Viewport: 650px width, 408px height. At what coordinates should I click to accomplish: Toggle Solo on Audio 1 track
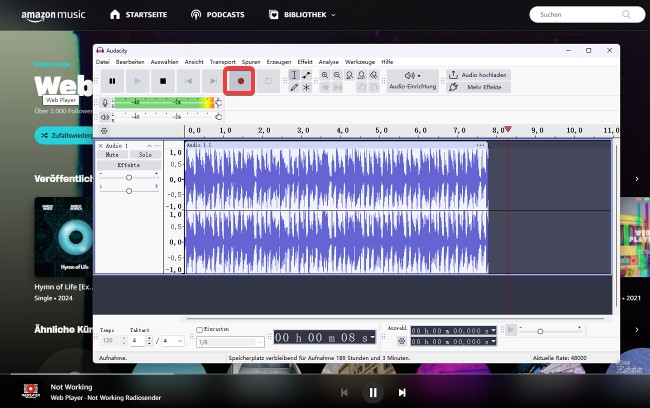pyautogui.click(x=145, y=155)
